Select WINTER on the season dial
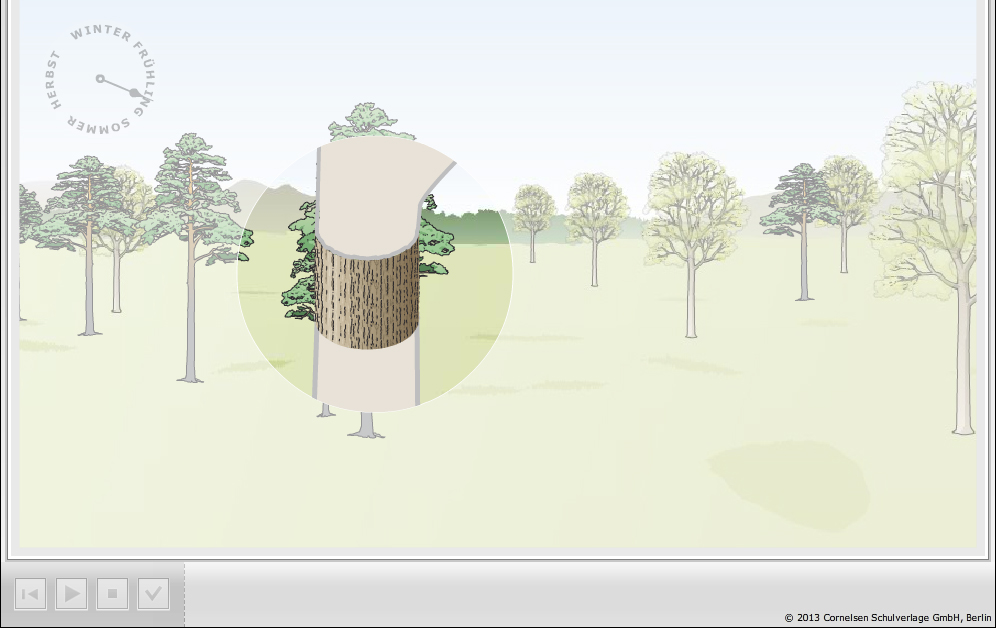The image size is (996, 628). (x=100, y=34)
